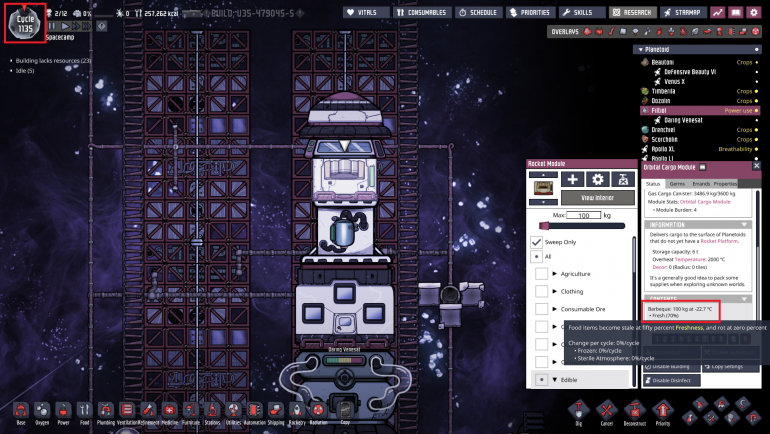Collapse the Edible category arrow
This screenshot has height=434, width=770.
click(x=555, y=380)
